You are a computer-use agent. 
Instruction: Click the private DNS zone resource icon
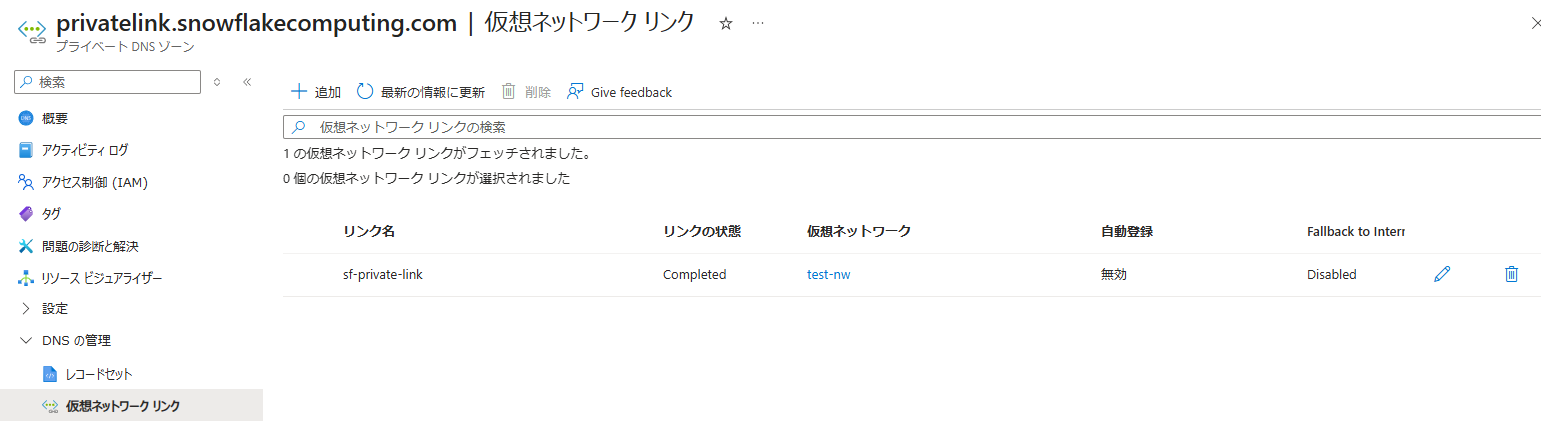point(32,30)
